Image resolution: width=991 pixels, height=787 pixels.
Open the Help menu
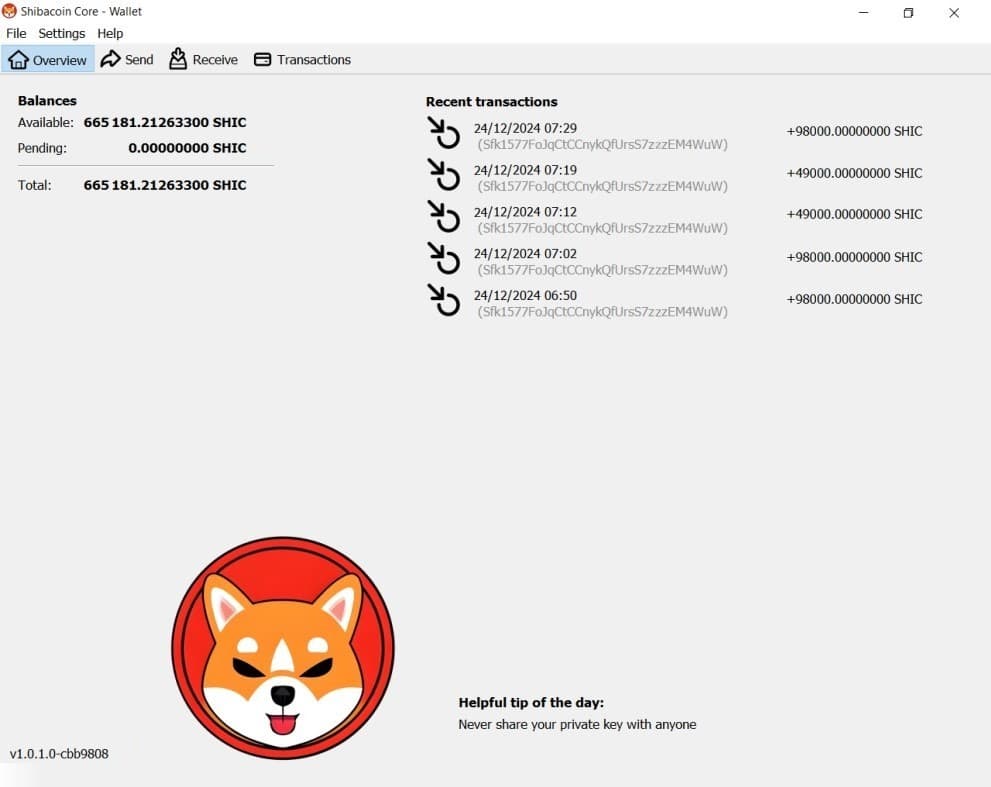(x=110, y=33)
